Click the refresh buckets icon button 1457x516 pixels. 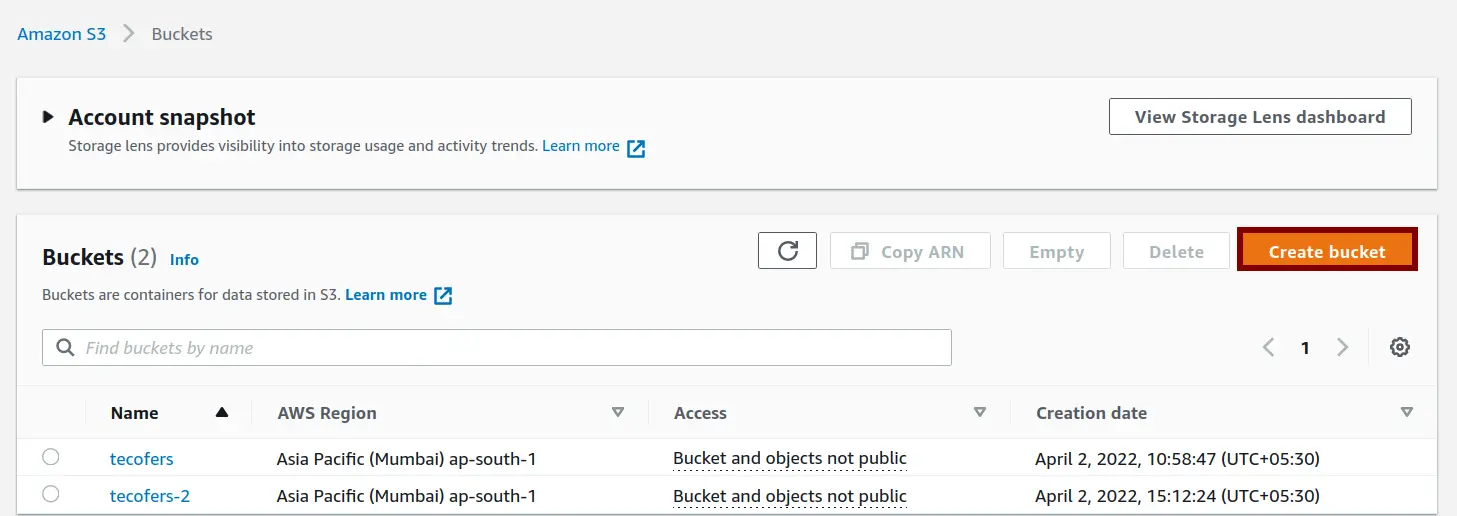787,251
